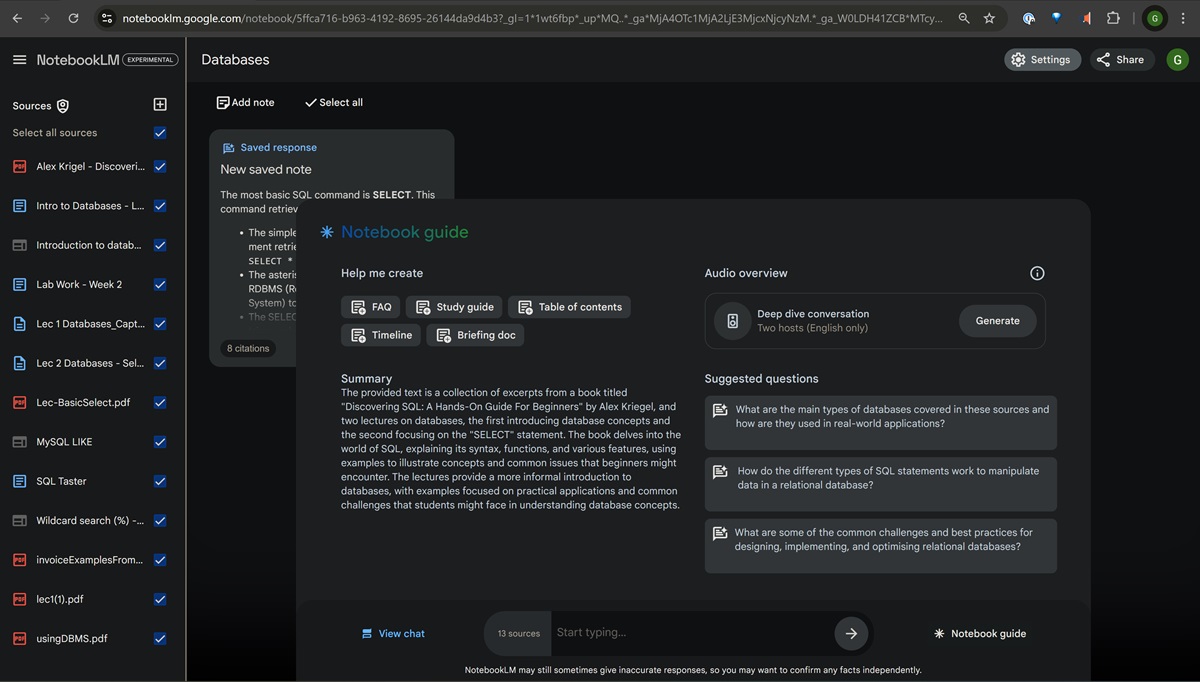Uncheck Alex Krigel source checkbox

pyautogui.click(x=160, y=167)
